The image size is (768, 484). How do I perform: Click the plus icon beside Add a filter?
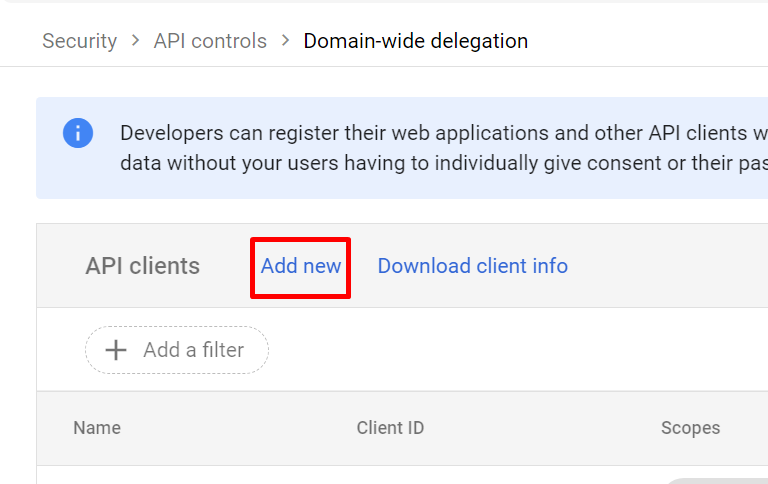tap(117, 350)
